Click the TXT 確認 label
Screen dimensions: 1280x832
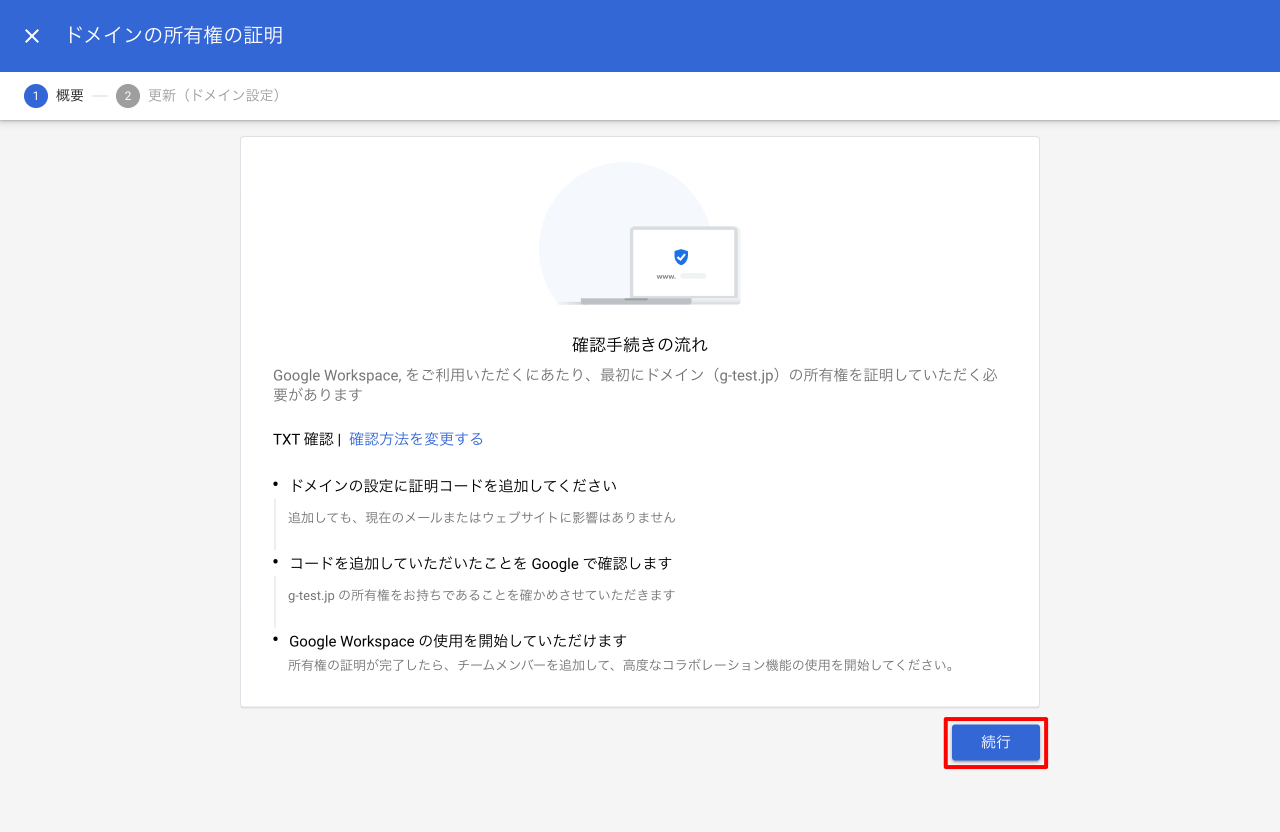coord(304,439)
